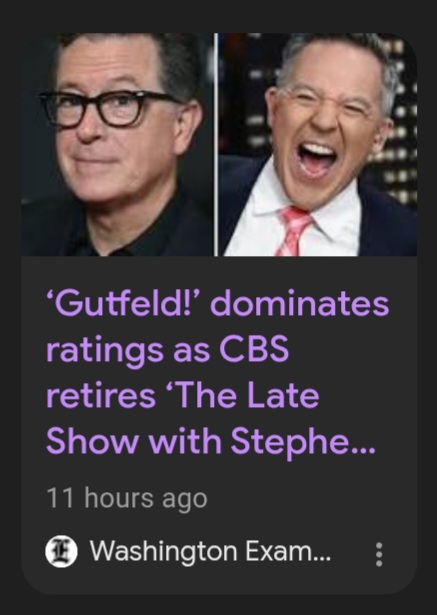Image resolution: width=437 pixels, height=615 pixels.
Task: Click truncated 'Show with Stephe...' headline line
Action: click(211, 441)
